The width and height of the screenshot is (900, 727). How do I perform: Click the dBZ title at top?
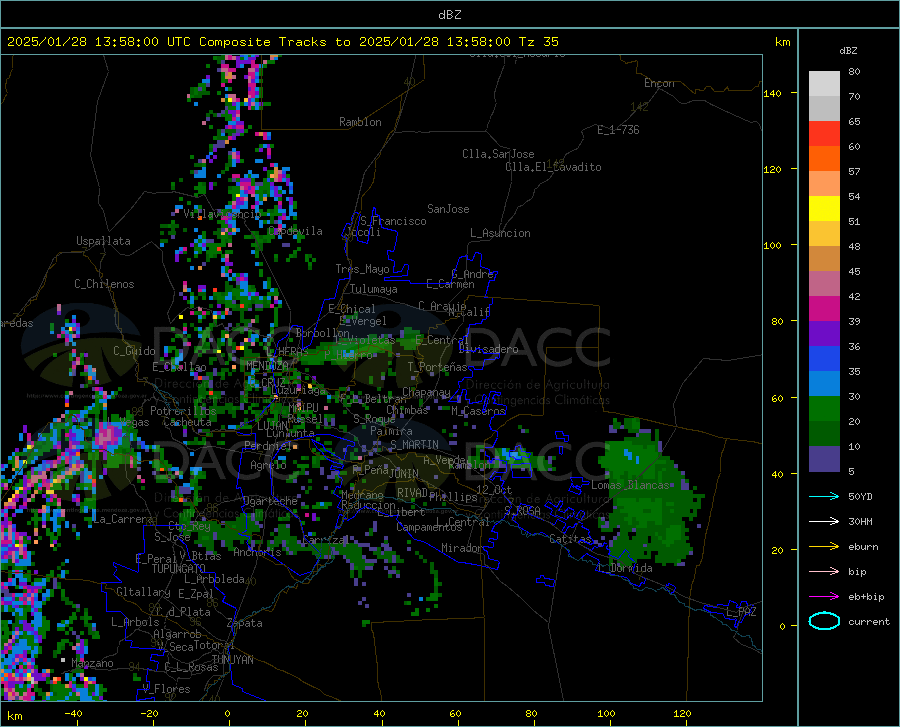point(449,15)
